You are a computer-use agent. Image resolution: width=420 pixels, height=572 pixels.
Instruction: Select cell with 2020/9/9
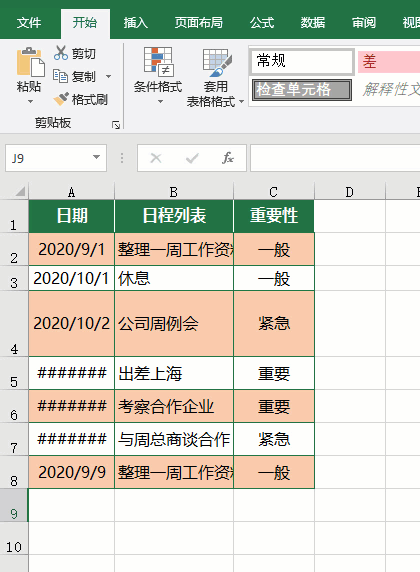point(72,472)
